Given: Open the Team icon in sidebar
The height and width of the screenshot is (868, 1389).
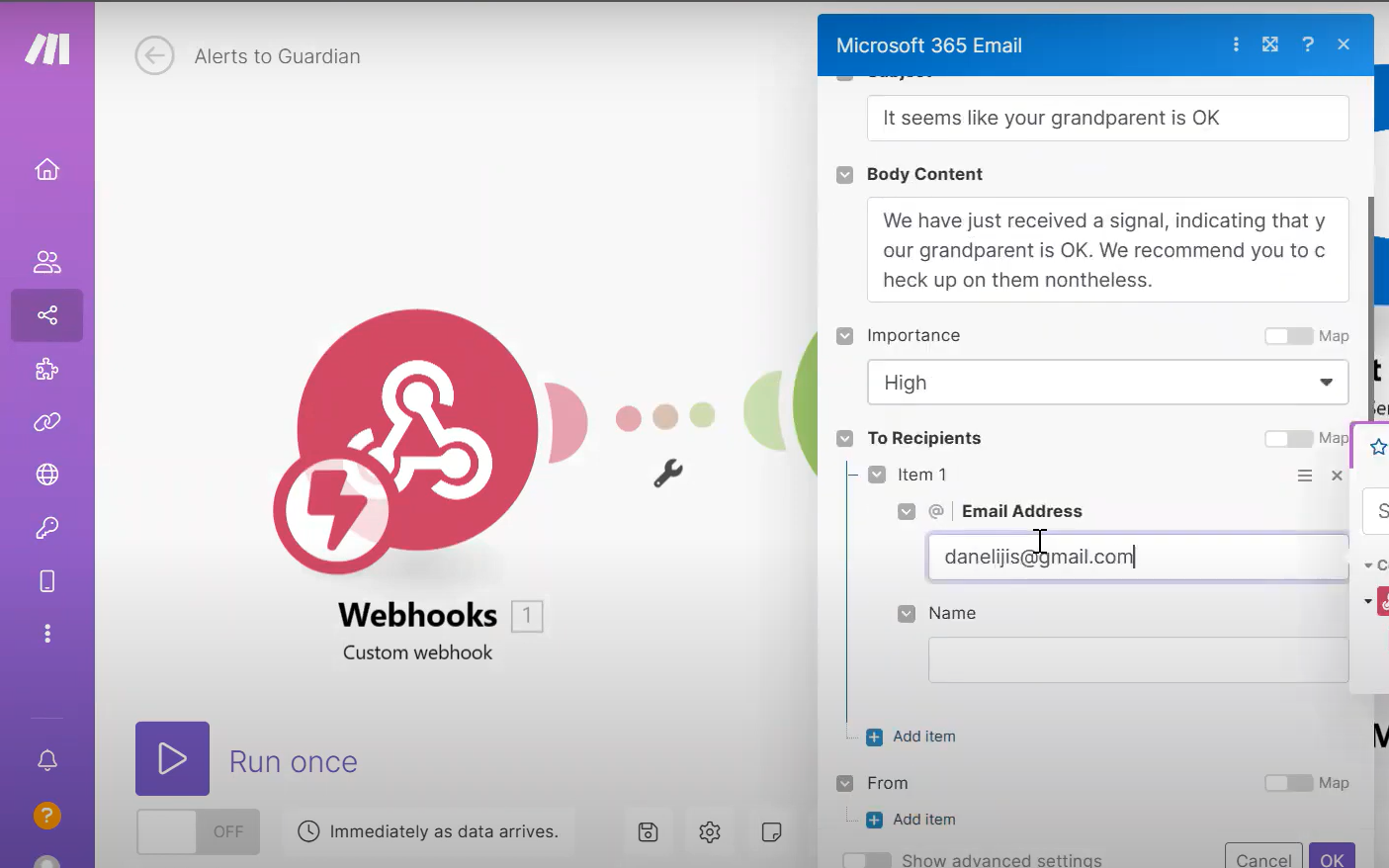Looking at the screenshot, I should point(47,262).
